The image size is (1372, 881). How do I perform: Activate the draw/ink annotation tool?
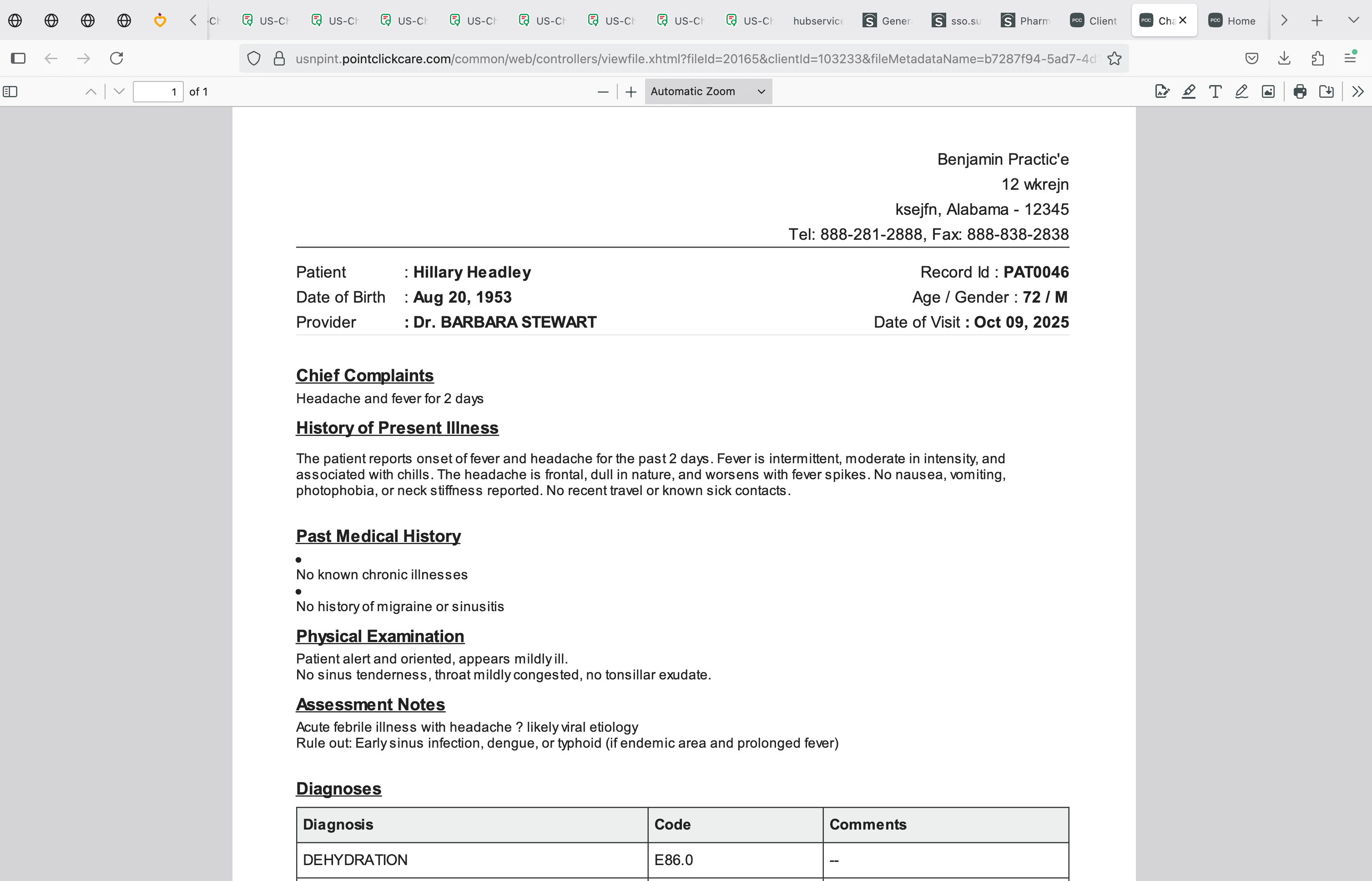point(1241,91)
